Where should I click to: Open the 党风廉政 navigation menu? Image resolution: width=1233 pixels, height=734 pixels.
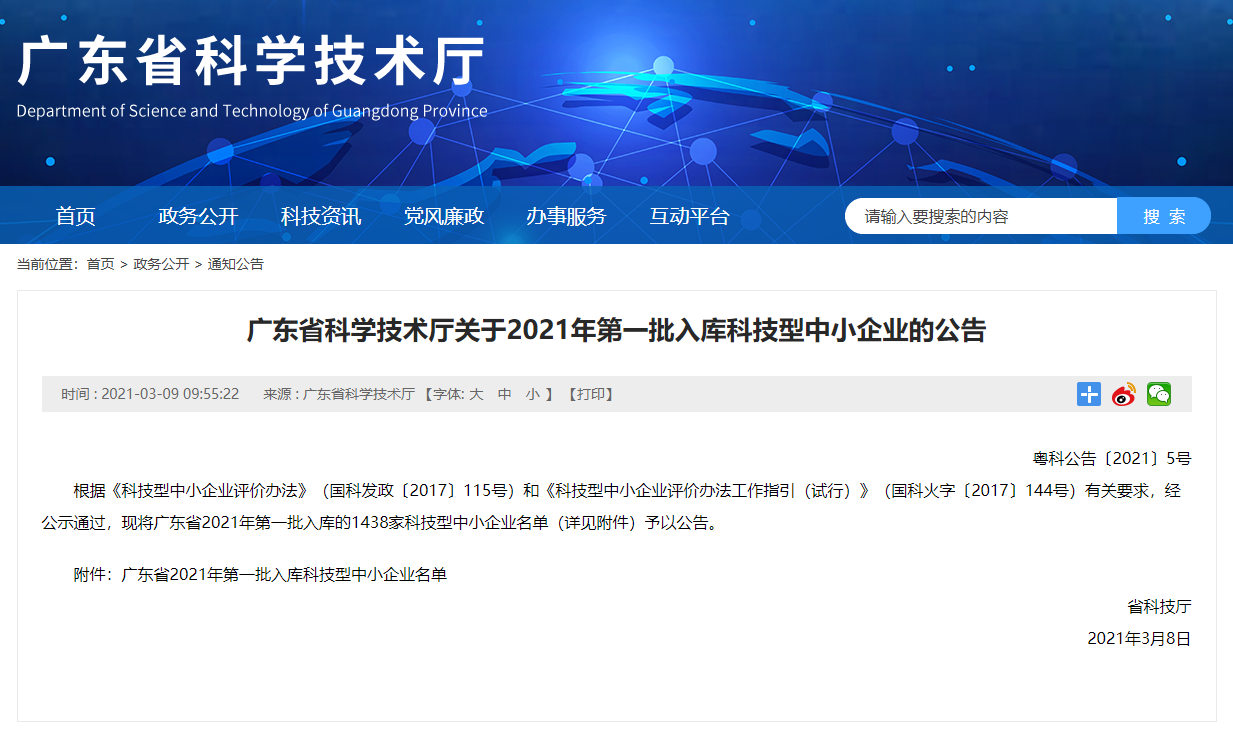click(x=444, y=215)
